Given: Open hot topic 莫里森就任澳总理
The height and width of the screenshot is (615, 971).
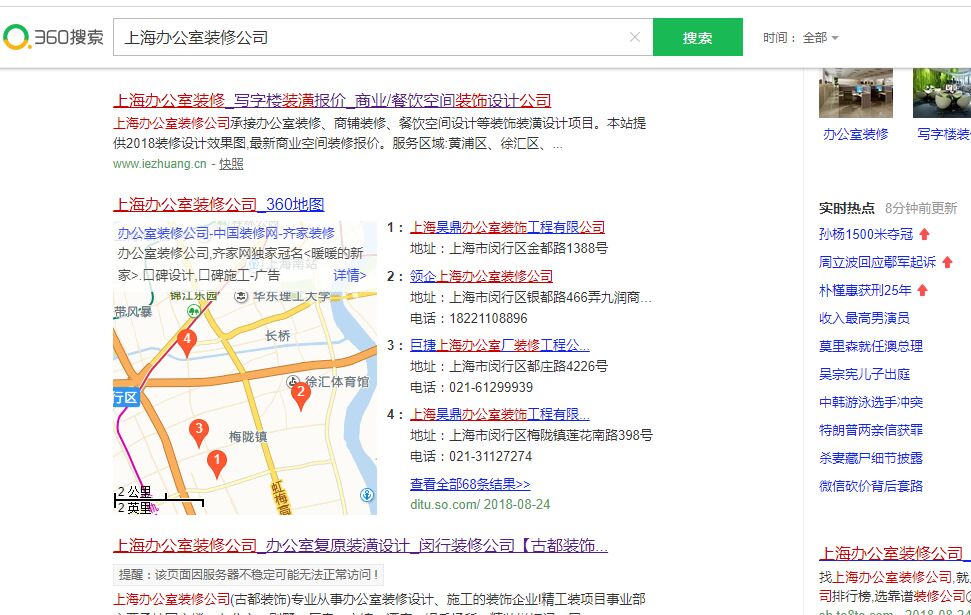Looking at the screenshot, I should pos(871,346).
